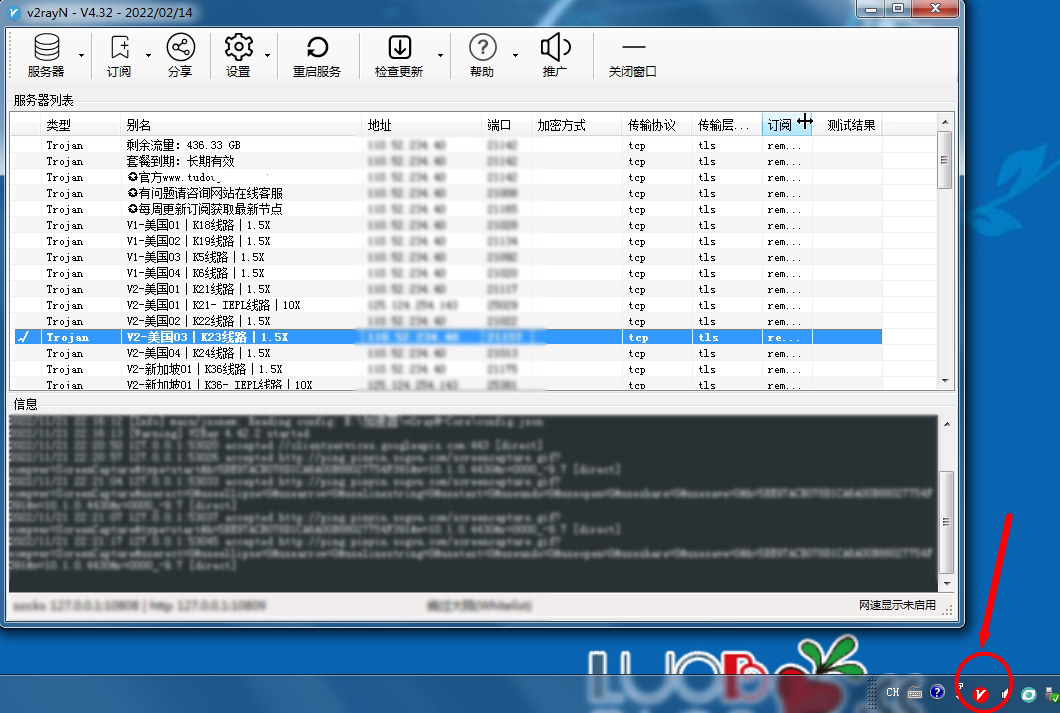The height and width of the screenshot is (713, 1060).
Task: Sort by the 传输协议 column header
Action: [657, 125]
